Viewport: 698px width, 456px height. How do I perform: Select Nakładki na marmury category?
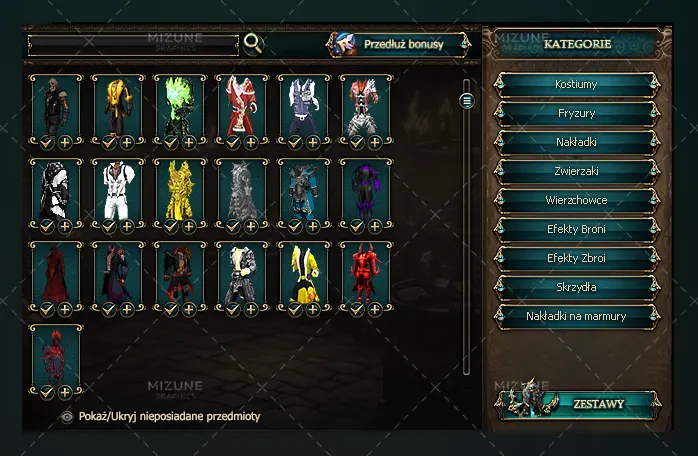point(576,316)
